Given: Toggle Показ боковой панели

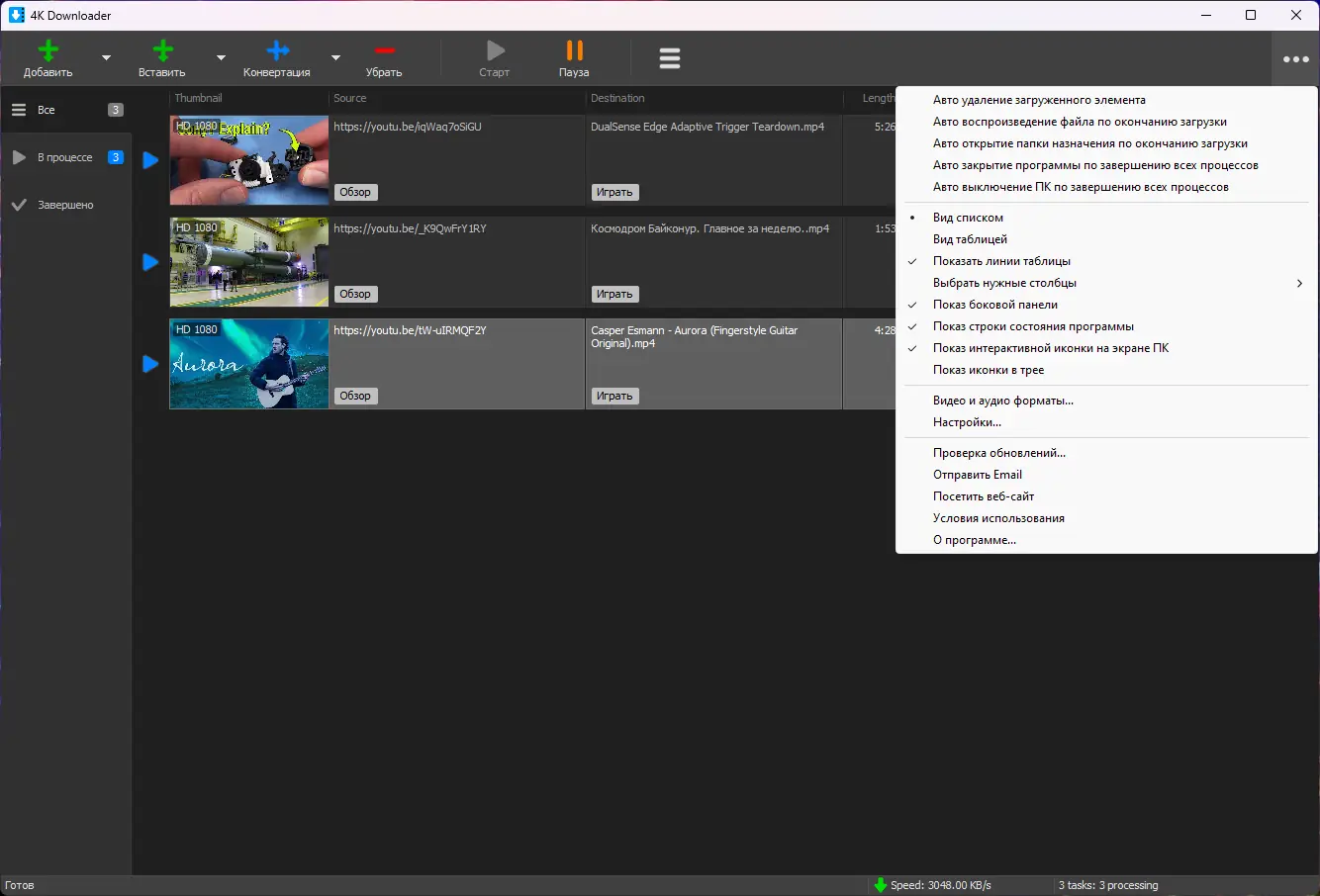Looking at the screenshot, I should coord(1106,305).
